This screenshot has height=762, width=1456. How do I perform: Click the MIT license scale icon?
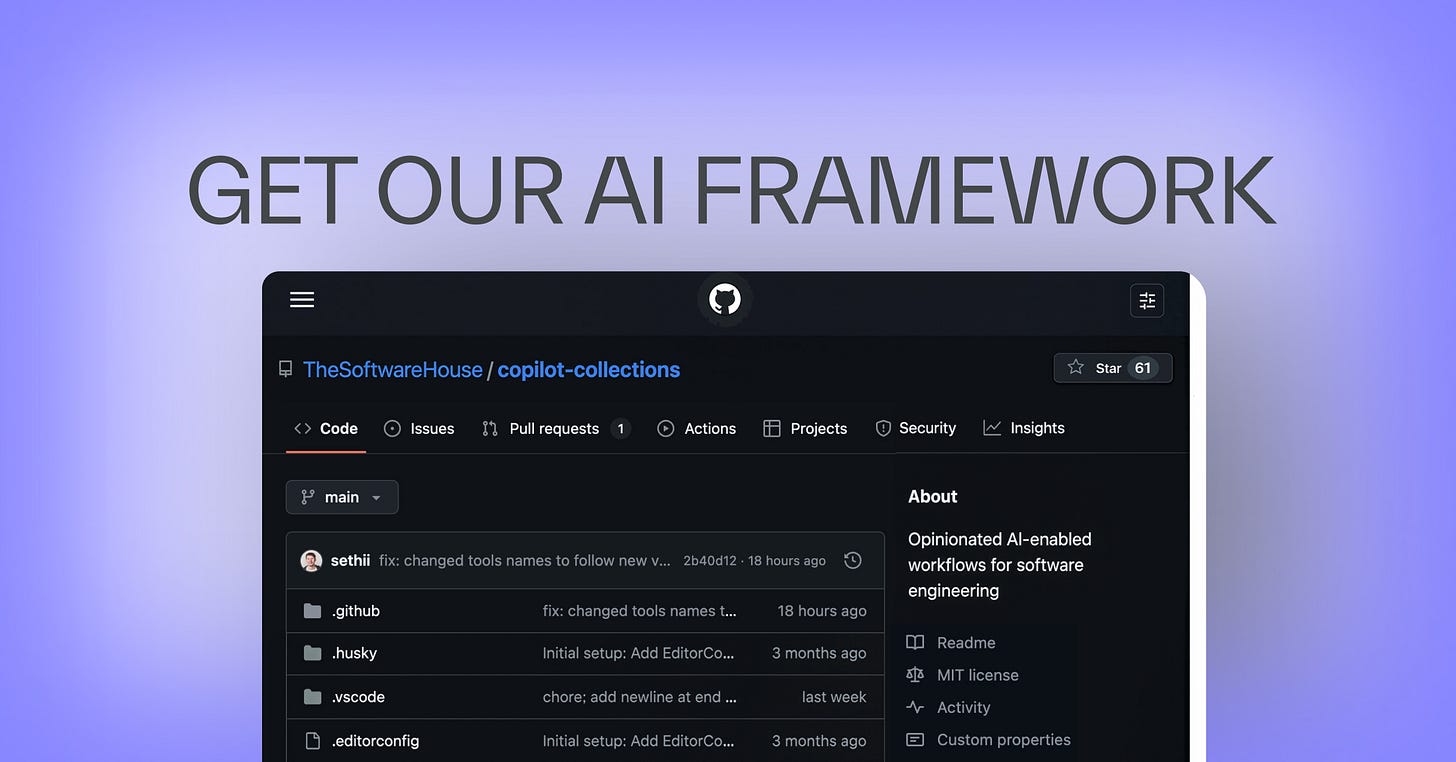915,675
